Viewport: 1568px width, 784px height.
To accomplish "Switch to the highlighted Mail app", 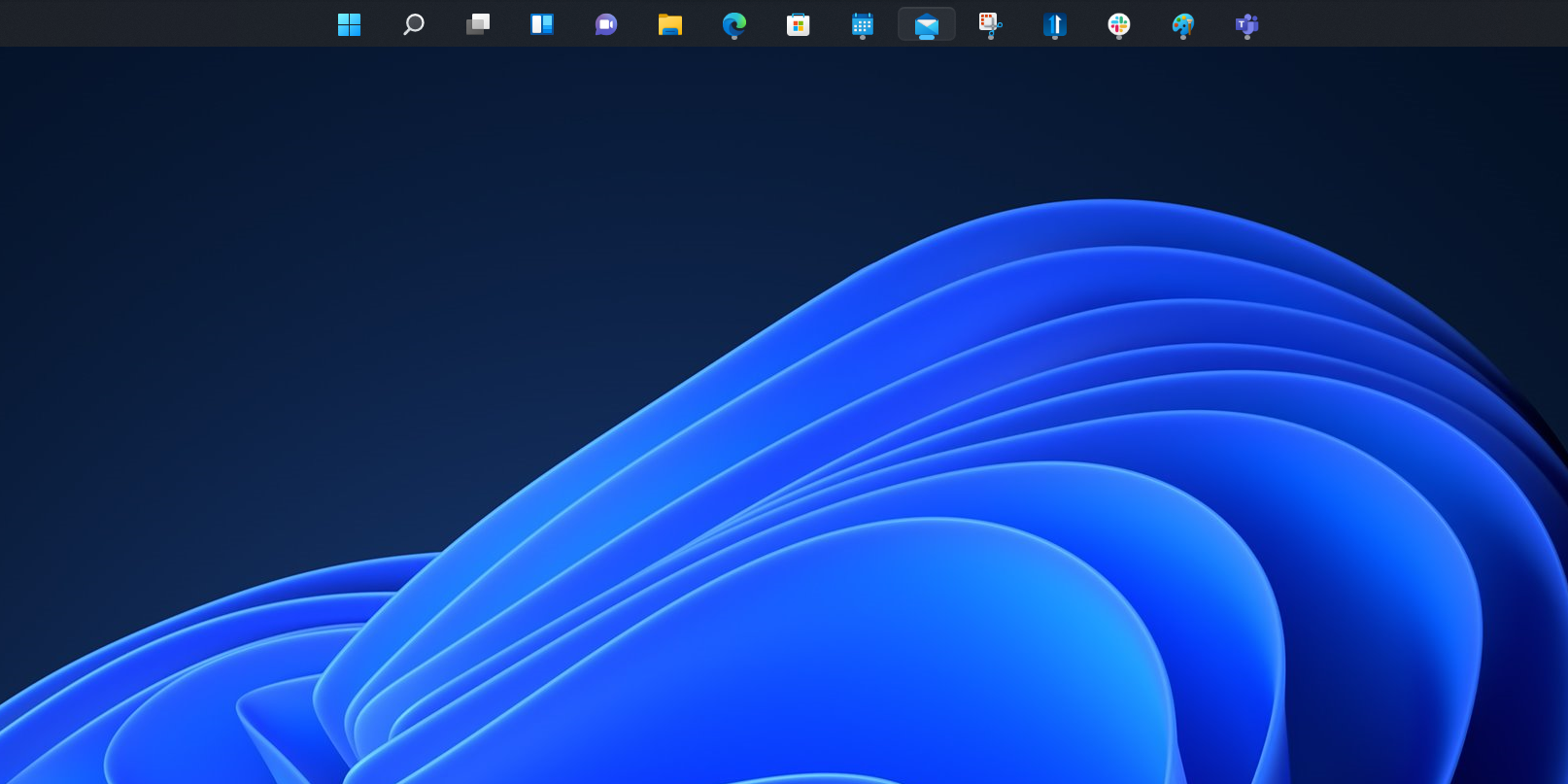I will click(926, 24).
